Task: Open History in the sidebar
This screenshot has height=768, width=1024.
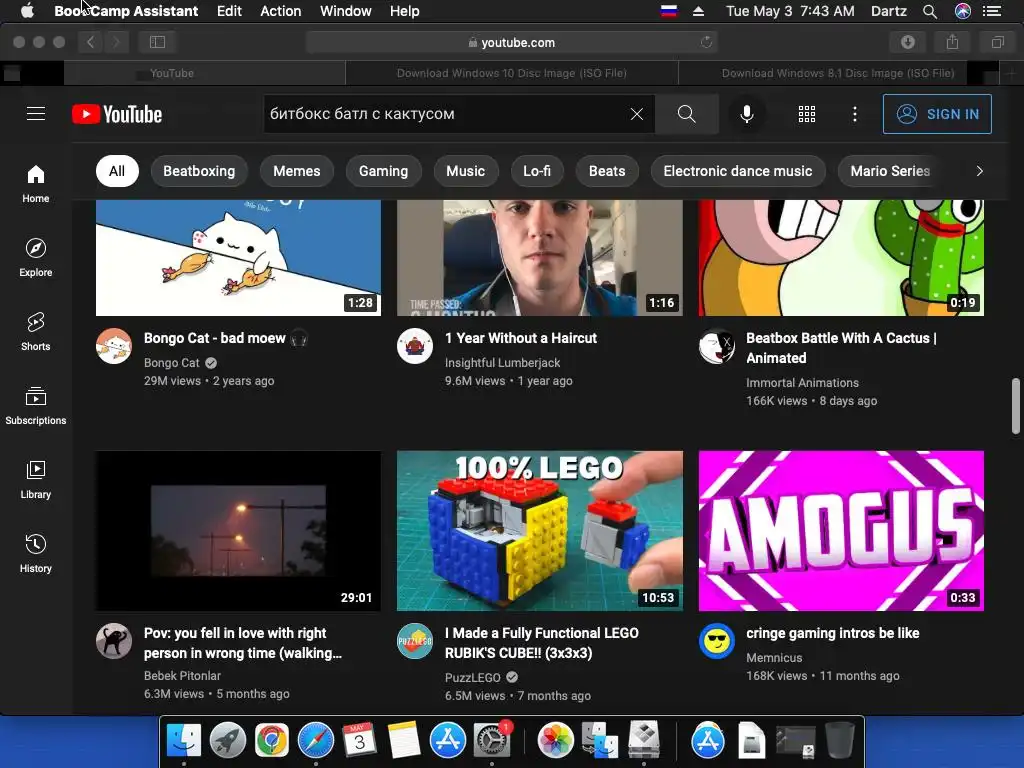Action: (36, 554)
